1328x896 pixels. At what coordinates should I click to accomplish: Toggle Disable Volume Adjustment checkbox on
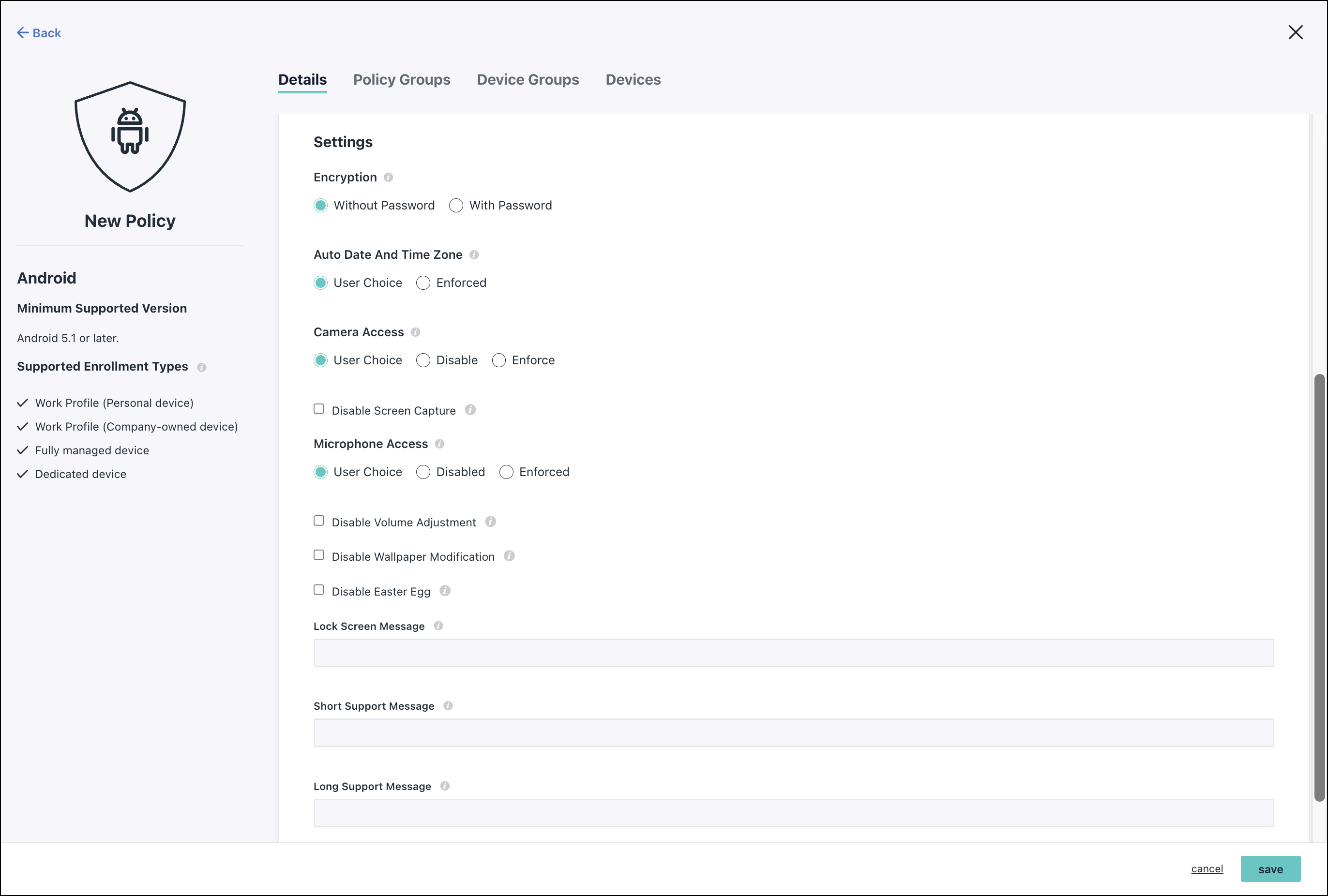pyautogui.click(x=319, y=521)
